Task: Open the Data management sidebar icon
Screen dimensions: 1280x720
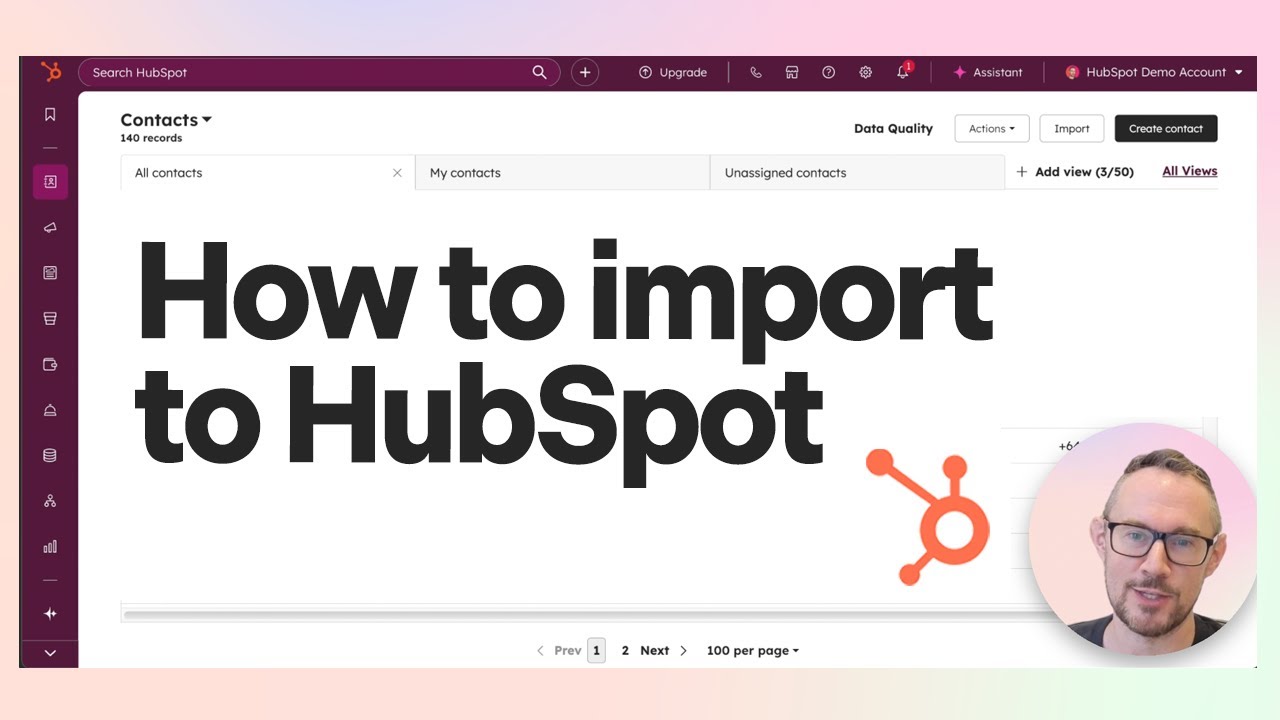Action: (50, 455)
